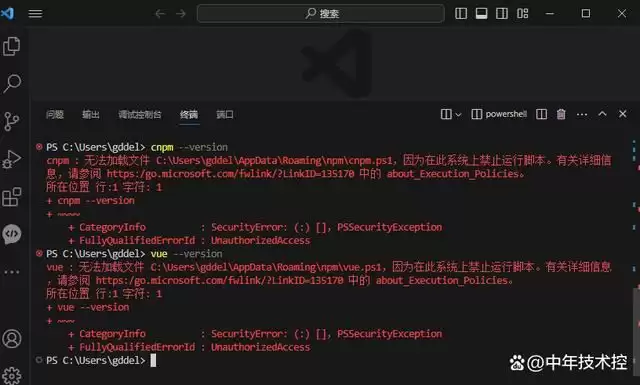This screenshot has width=640, height=385.
Task: Click the search command center box
Action: coord(321,13)
